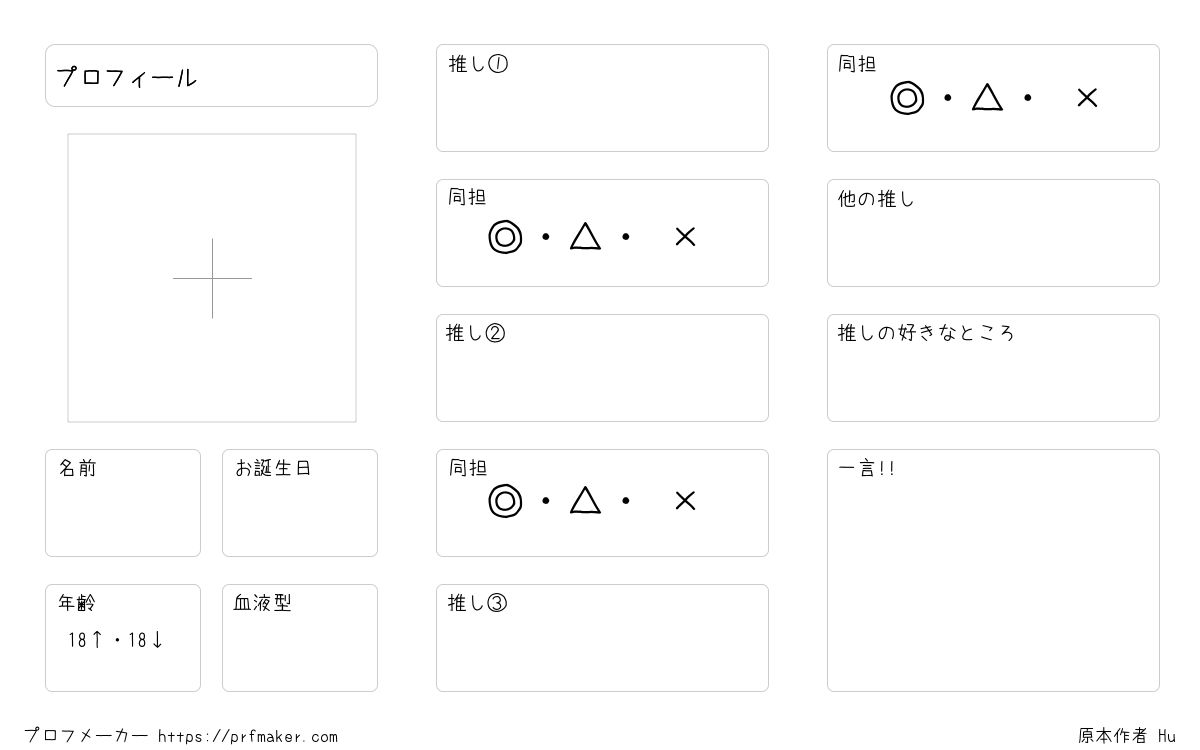Open the https://prfmaker.com link
1200x750 pixels.
pos(248,737)
